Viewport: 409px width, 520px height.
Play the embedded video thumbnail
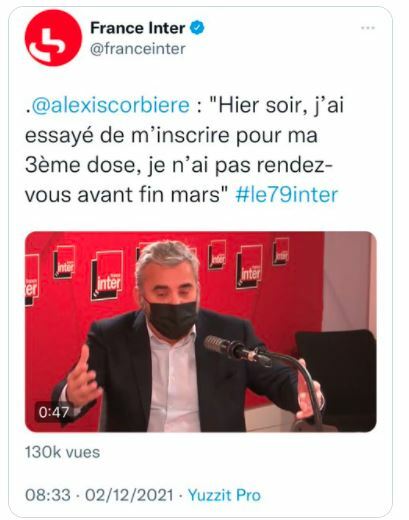[201, 332]
